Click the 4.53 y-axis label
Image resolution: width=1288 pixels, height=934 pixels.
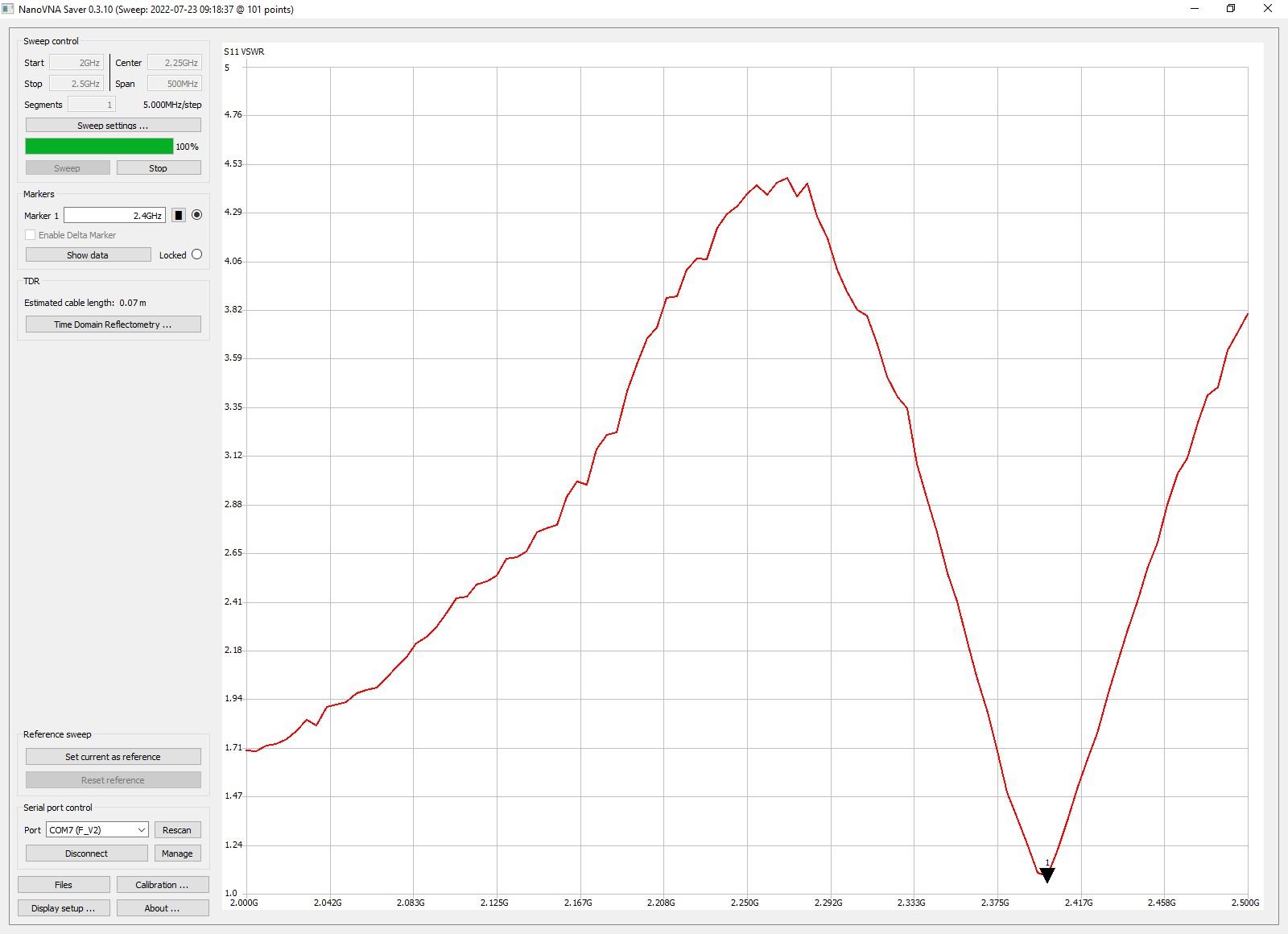click(x=233, y=163)
